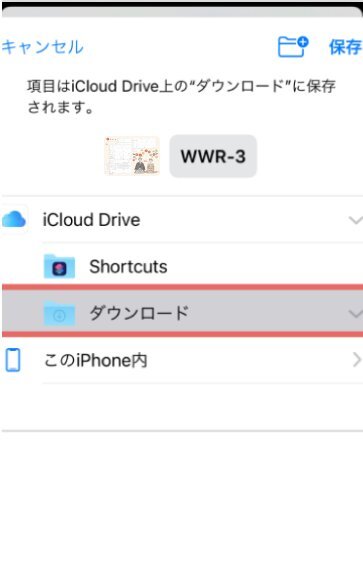Tap the empty area below このiPhone内
This screenshot has height=576, width=363.
(182, 407)
